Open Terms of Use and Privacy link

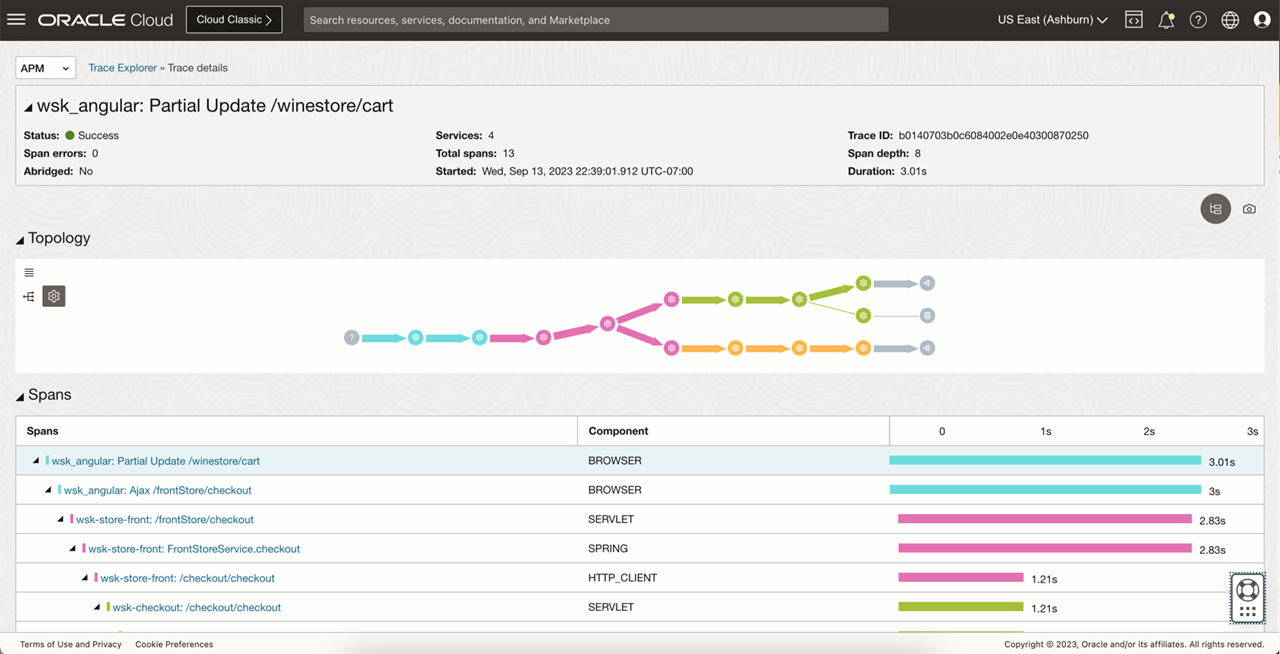pos(71,644)
